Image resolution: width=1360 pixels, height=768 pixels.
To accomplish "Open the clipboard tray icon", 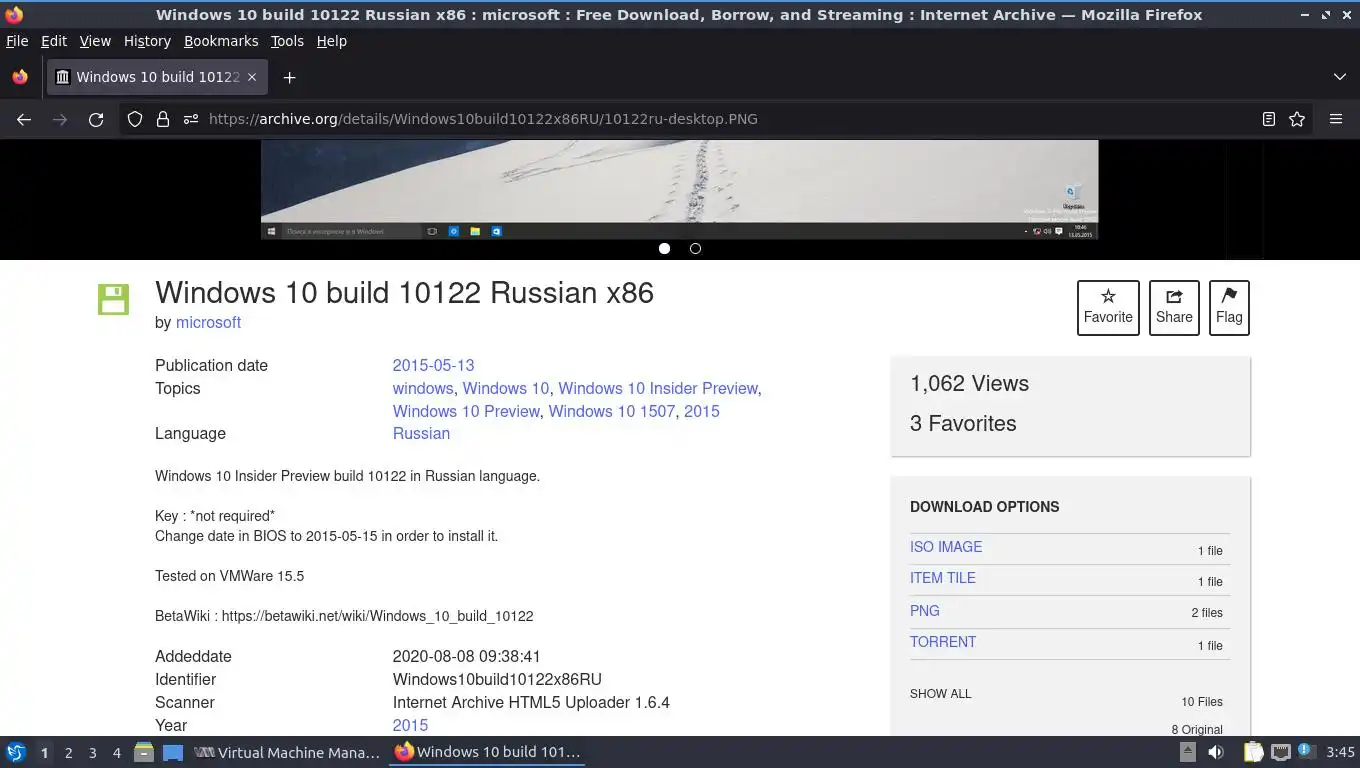I will pyautogui.click(x=1253, y=752).
